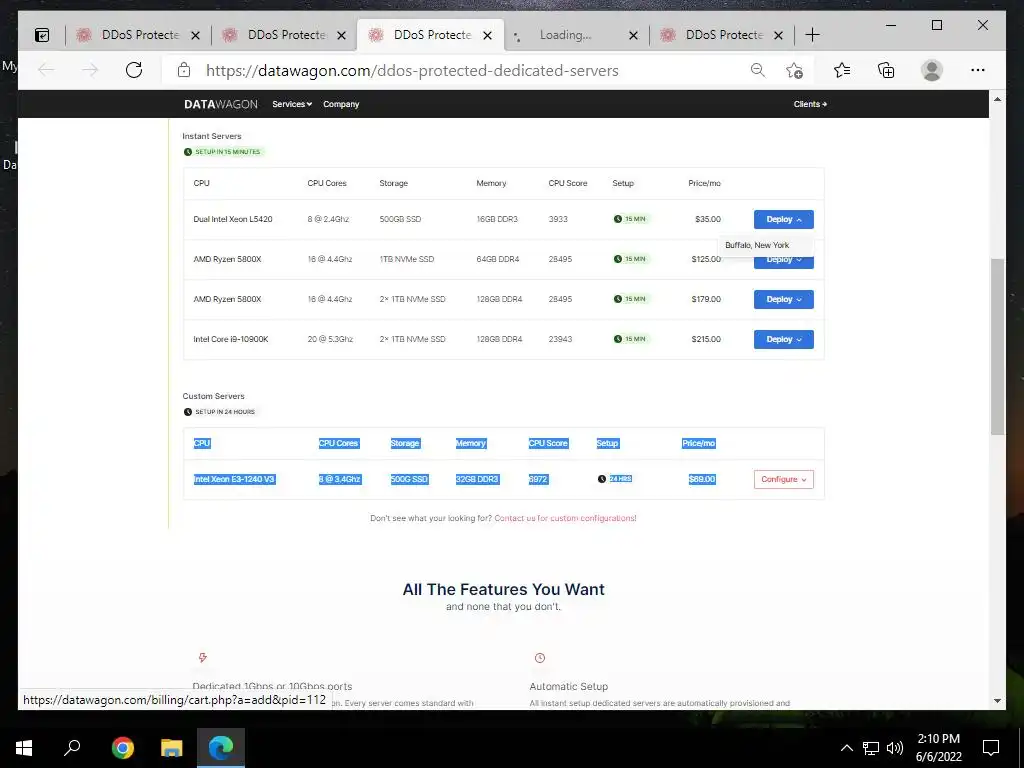Open Google Chrome from the taskbar
The height and width of the screenshot is (768, 1024).
click(123, 748)
